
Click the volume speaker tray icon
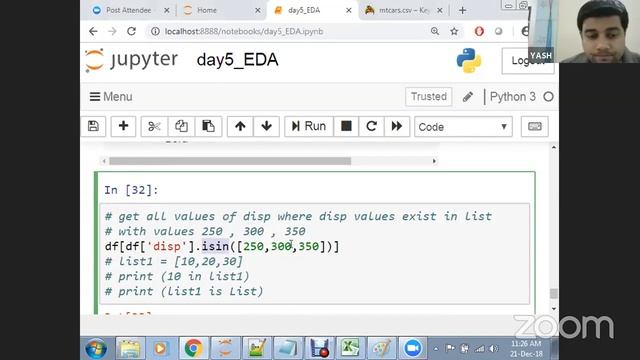pos(493,349)
